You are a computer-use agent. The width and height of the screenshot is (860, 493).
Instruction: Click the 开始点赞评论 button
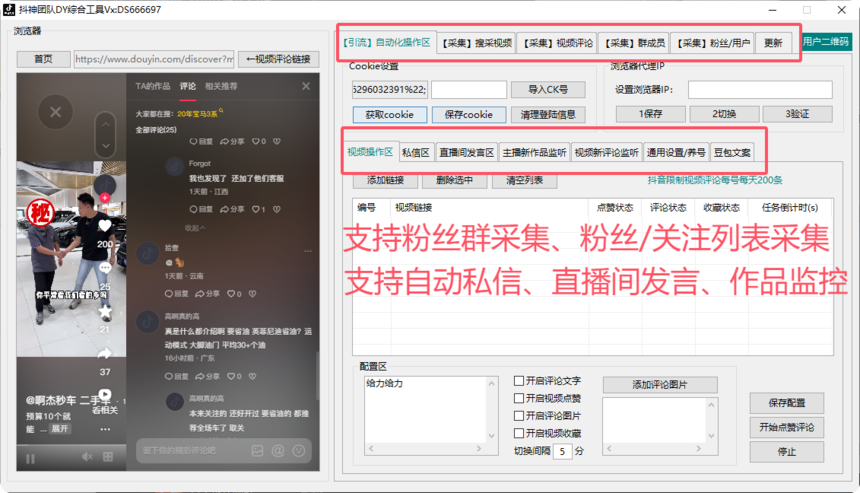point(787,427)
